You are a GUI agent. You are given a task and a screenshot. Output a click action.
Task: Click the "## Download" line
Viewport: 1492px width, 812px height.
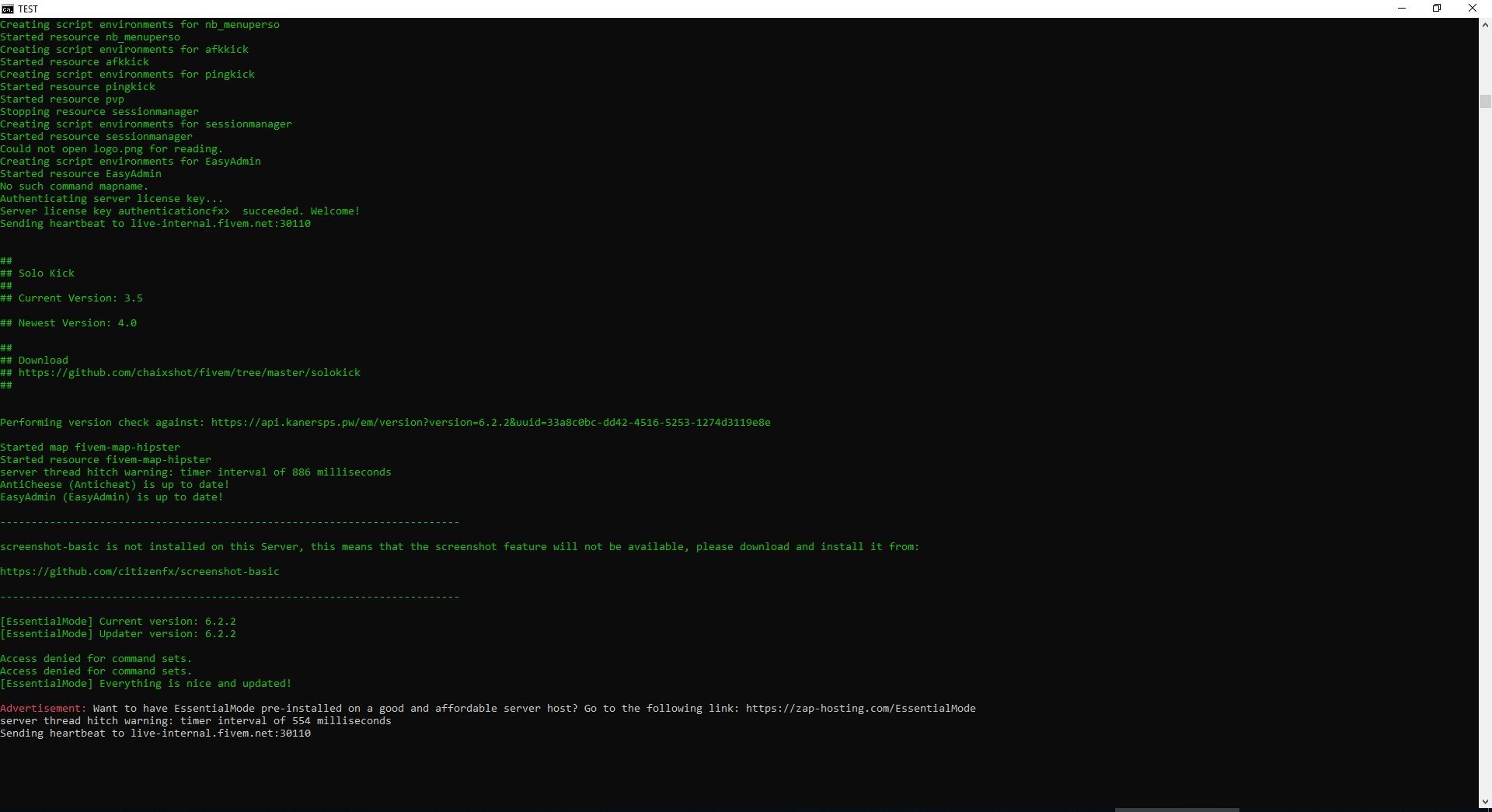(x=34, y=361)
